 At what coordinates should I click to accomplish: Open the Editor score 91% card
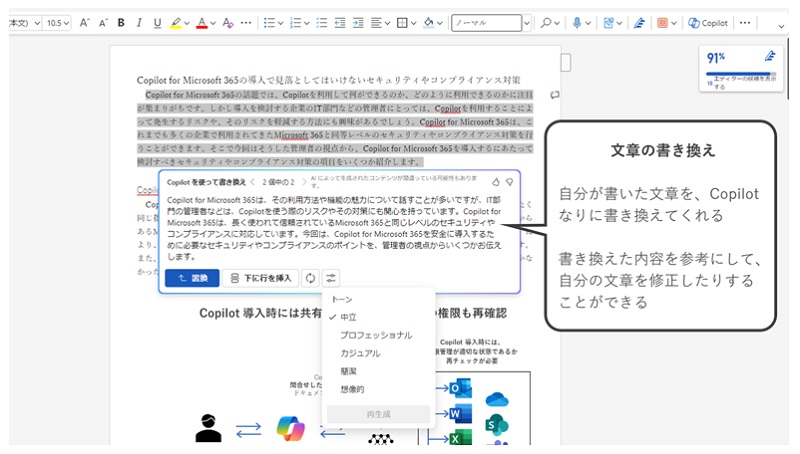(x=741, y=69)
